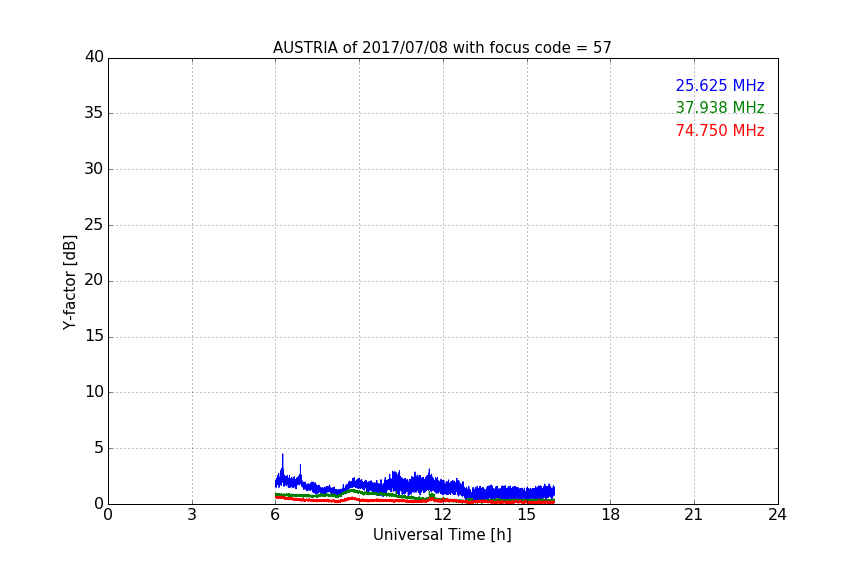The height and width of the screenshot is (576, 864).
Task: Click the y-axis tick label '35'
Action: 94,113
